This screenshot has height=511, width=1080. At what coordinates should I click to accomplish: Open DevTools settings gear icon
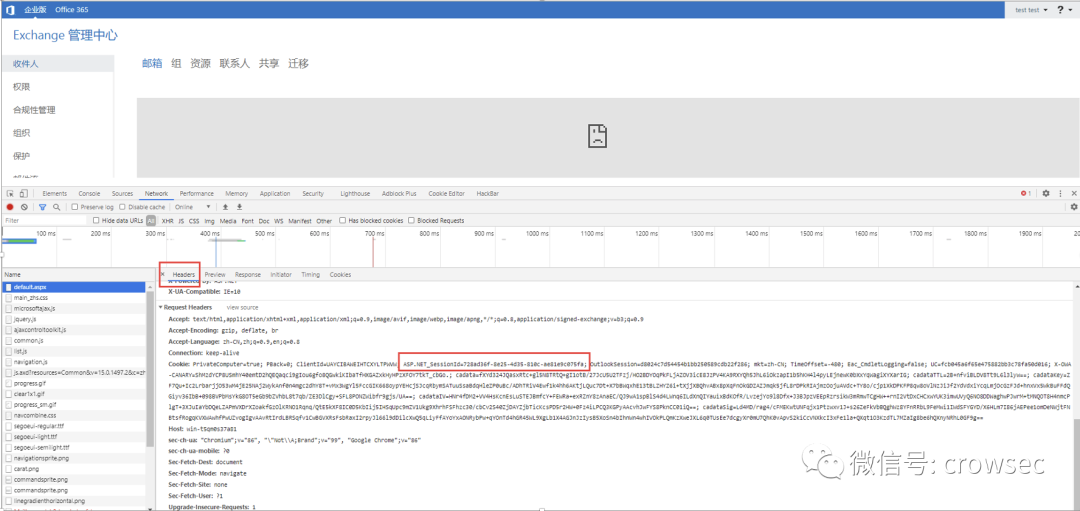(x=1046, y=194)
